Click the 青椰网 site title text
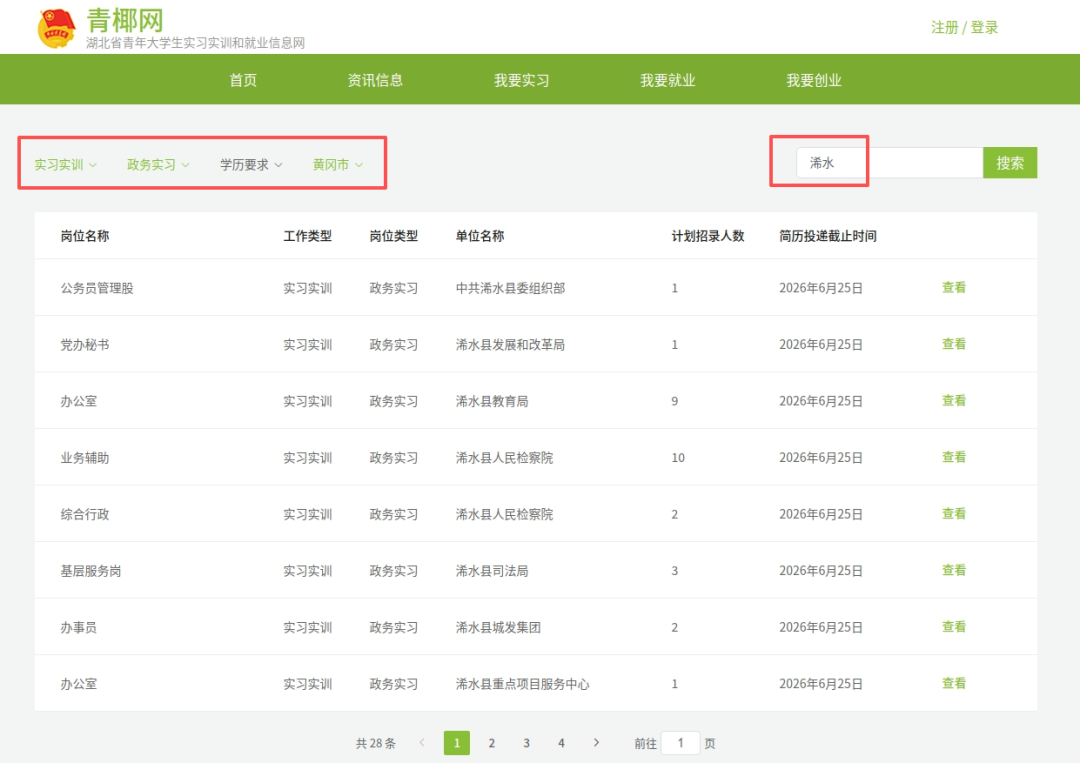Viewport: 1080px width, 763px height. click(125, 21)
